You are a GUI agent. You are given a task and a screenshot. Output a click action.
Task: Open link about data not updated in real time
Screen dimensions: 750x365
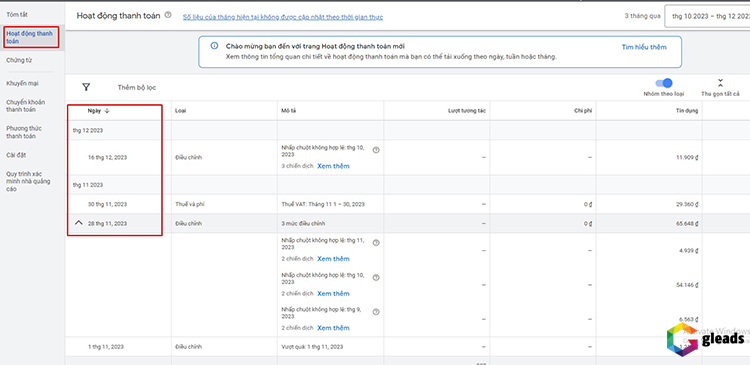click(x=283, y=17)
